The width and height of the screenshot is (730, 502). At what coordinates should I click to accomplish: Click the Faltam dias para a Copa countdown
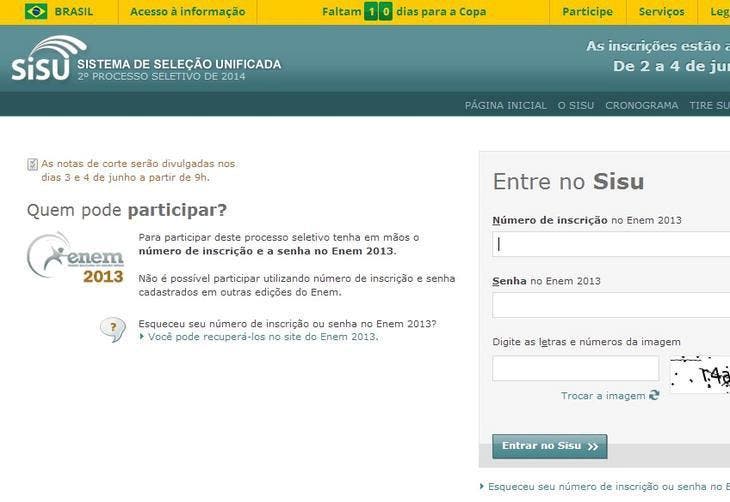[404, 12]
